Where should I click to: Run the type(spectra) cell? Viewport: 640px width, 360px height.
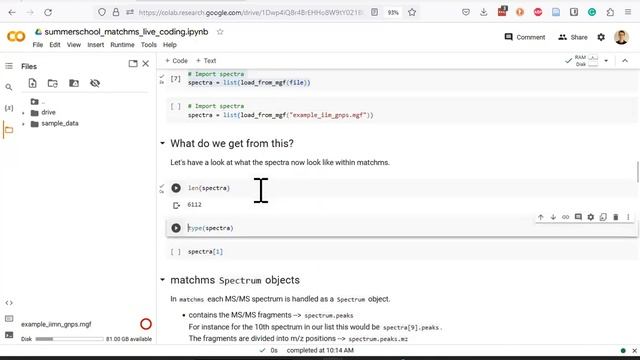coord(176,228)
